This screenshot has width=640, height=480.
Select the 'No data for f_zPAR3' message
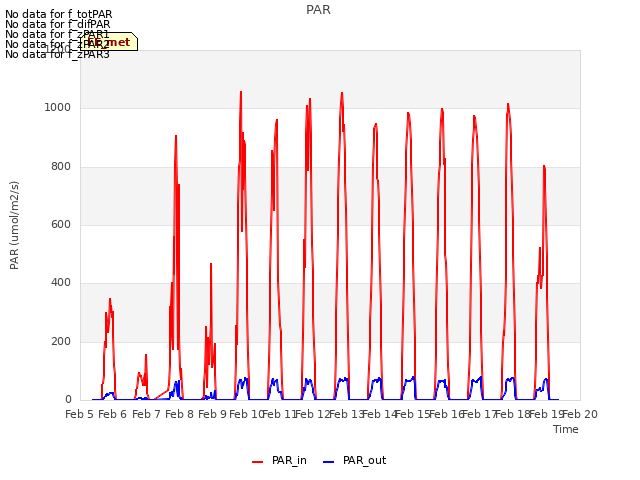coord(57,54)
